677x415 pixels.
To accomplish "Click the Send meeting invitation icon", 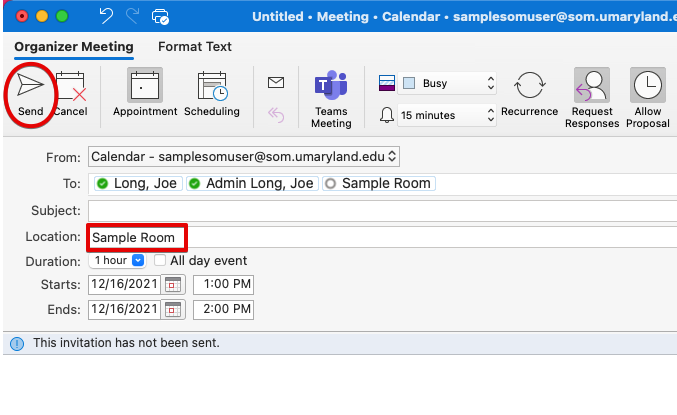I will click(30, 86).
